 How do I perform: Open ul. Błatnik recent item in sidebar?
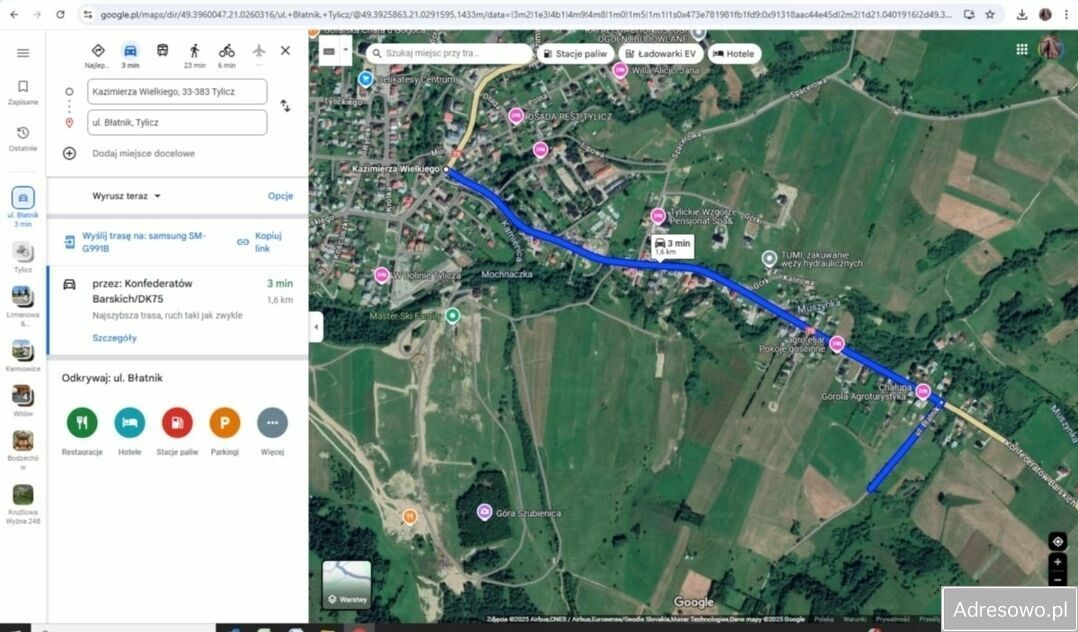[23, 206]
